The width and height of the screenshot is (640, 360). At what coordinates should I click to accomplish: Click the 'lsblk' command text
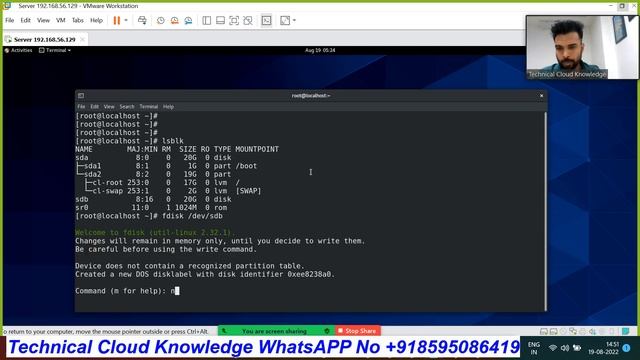[x=173, y=141]
